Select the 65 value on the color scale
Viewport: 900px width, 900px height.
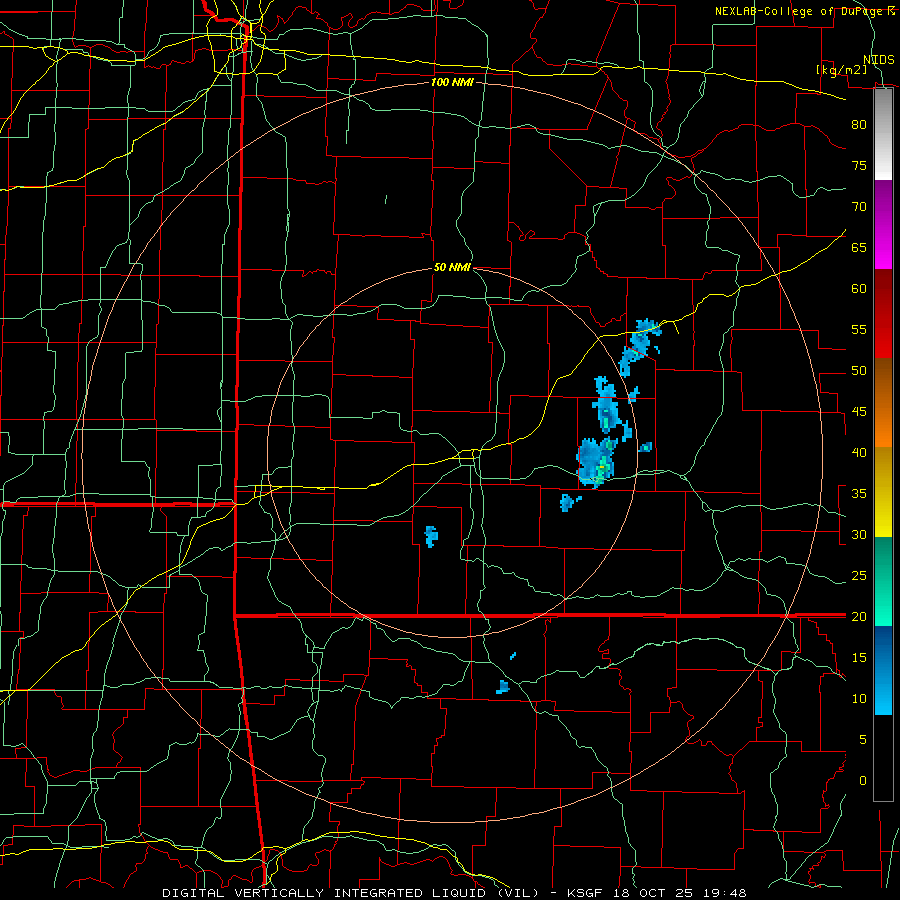[859, 247]
